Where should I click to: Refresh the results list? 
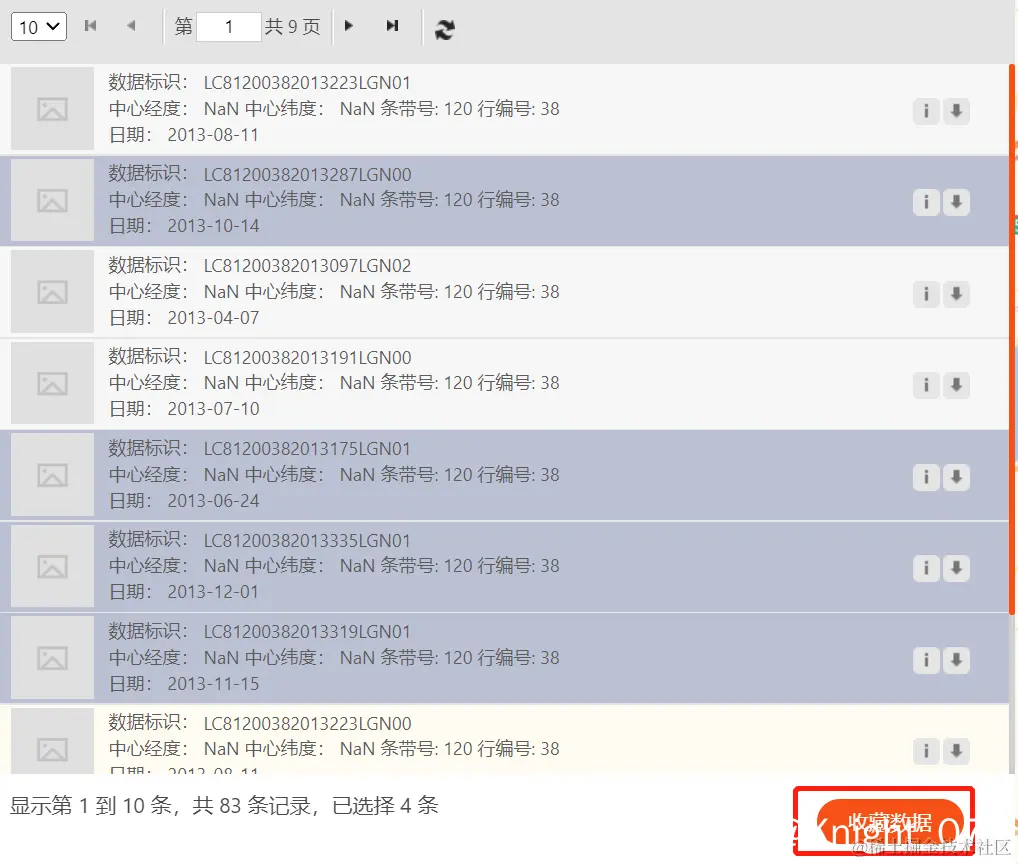[x=445, y=29]
